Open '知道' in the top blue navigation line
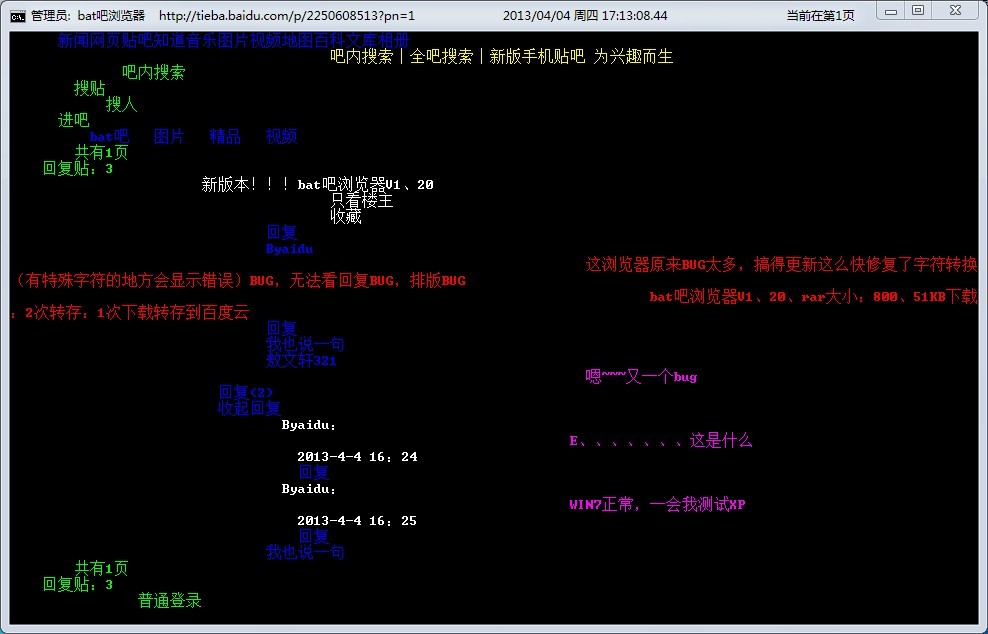Image resolution: width=988 pixels, height=634 pixels. click(169, 41)
